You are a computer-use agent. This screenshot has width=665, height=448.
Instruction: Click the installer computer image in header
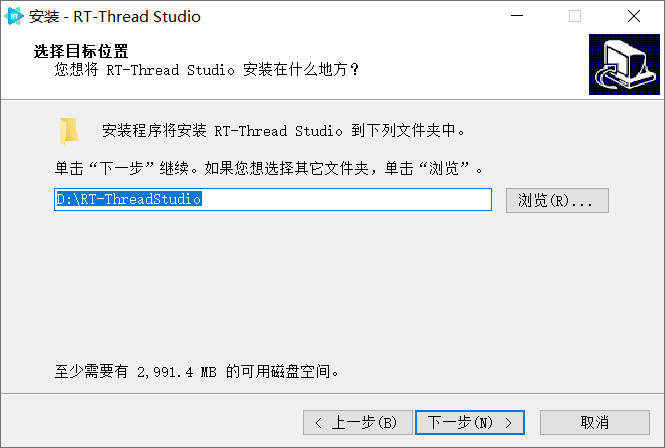coord(624,64)
